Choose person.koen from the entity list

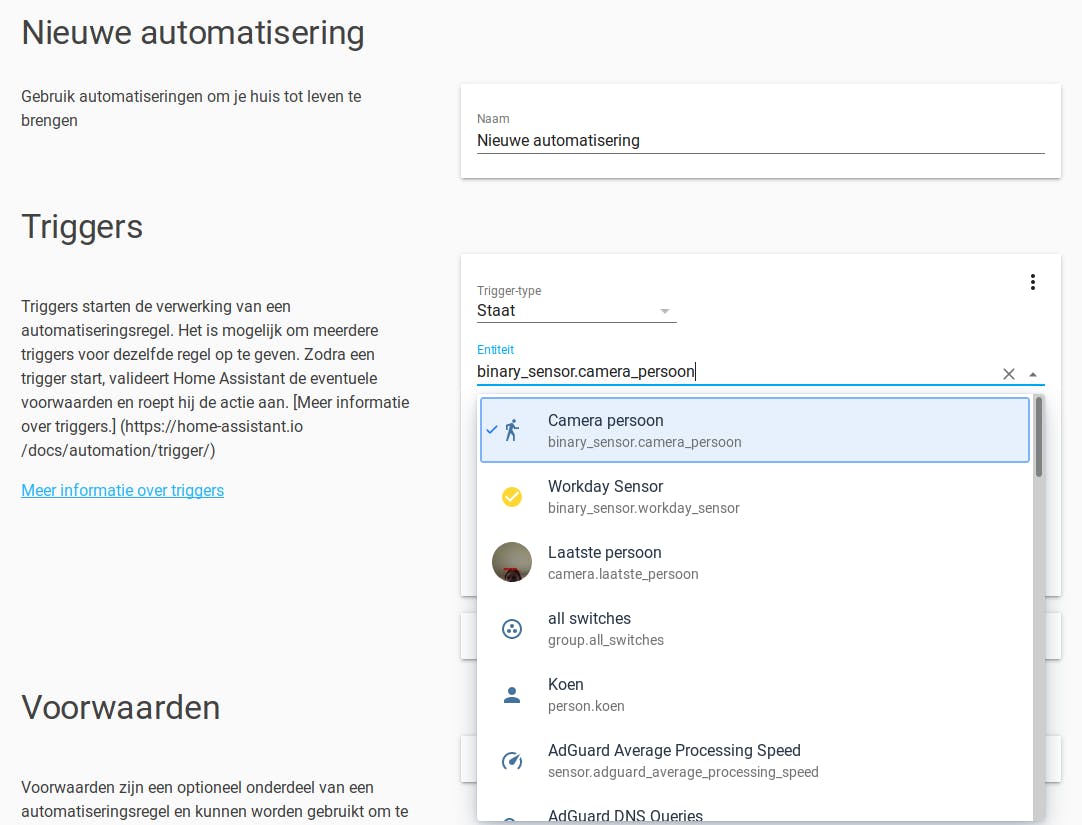tap(754, 695)
